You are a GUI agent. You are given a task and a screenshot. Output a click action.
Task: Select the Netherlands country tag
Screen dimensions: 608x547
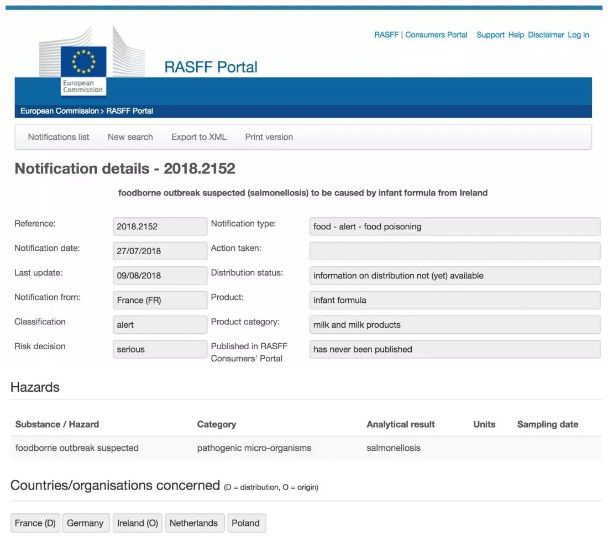194,523
